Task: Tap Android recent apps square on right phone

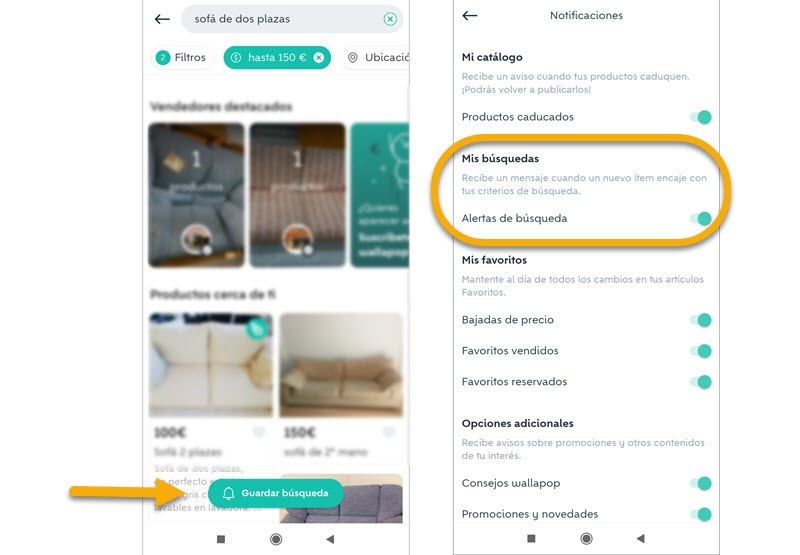Action: 531,539
